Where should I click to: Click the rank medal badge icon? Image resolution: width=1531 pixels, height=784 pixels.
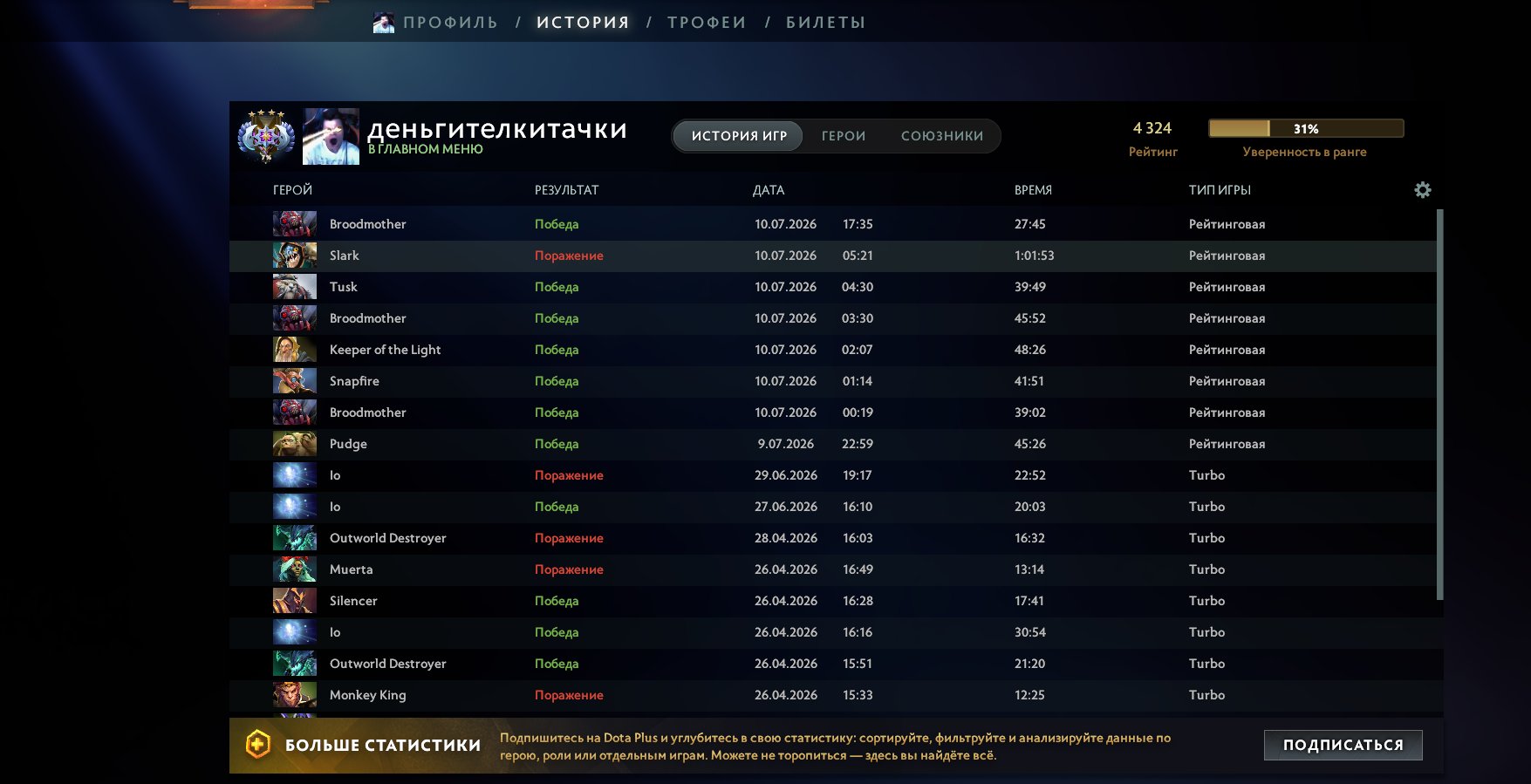coord(266,137)
